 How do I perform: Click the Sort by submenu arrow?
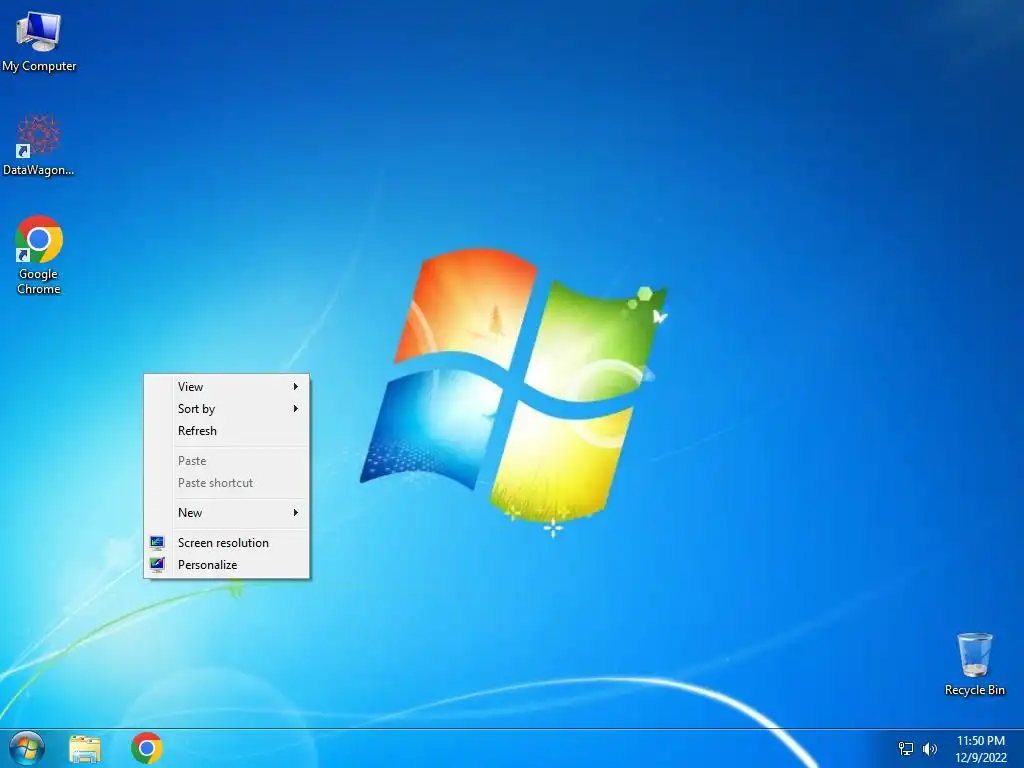coord(296,409)
